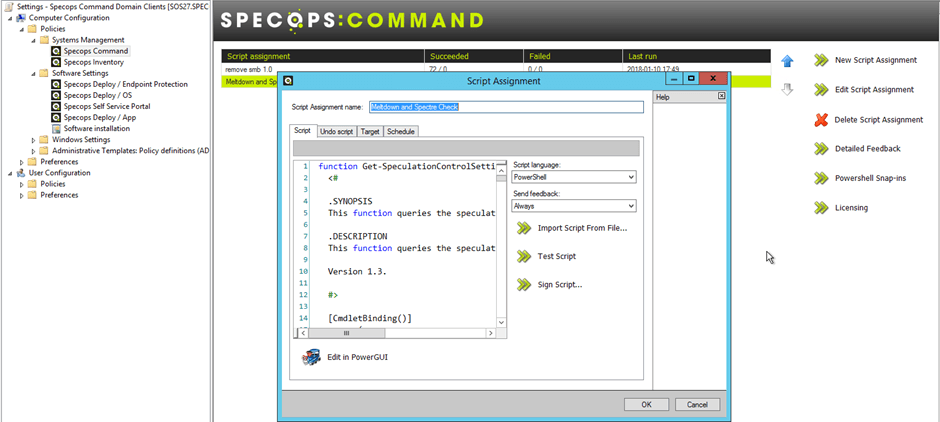Select Software installation in the tree

coord(97,128)
